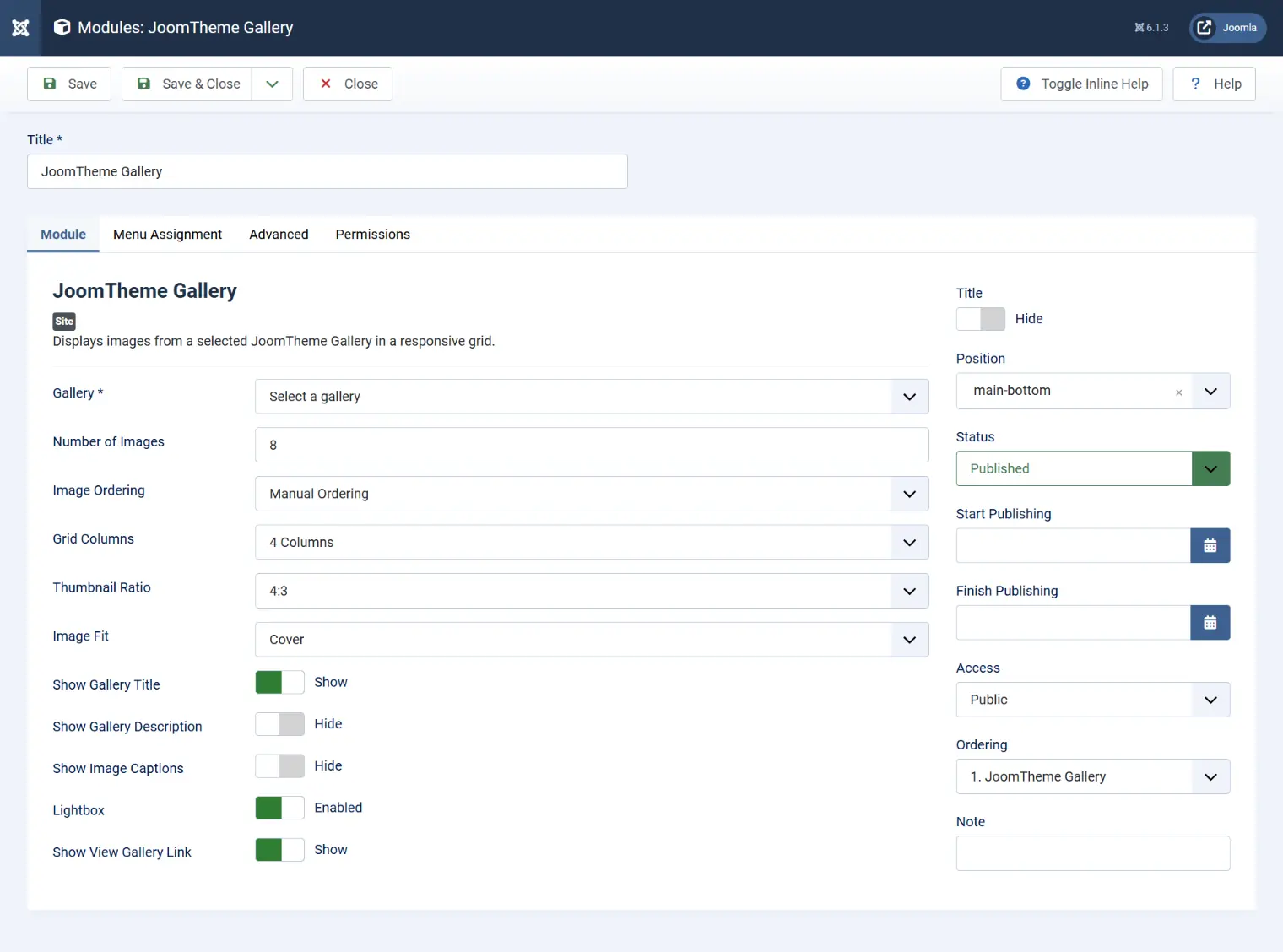Click the JoomTheme Gallery module heading

click(144, 291)
